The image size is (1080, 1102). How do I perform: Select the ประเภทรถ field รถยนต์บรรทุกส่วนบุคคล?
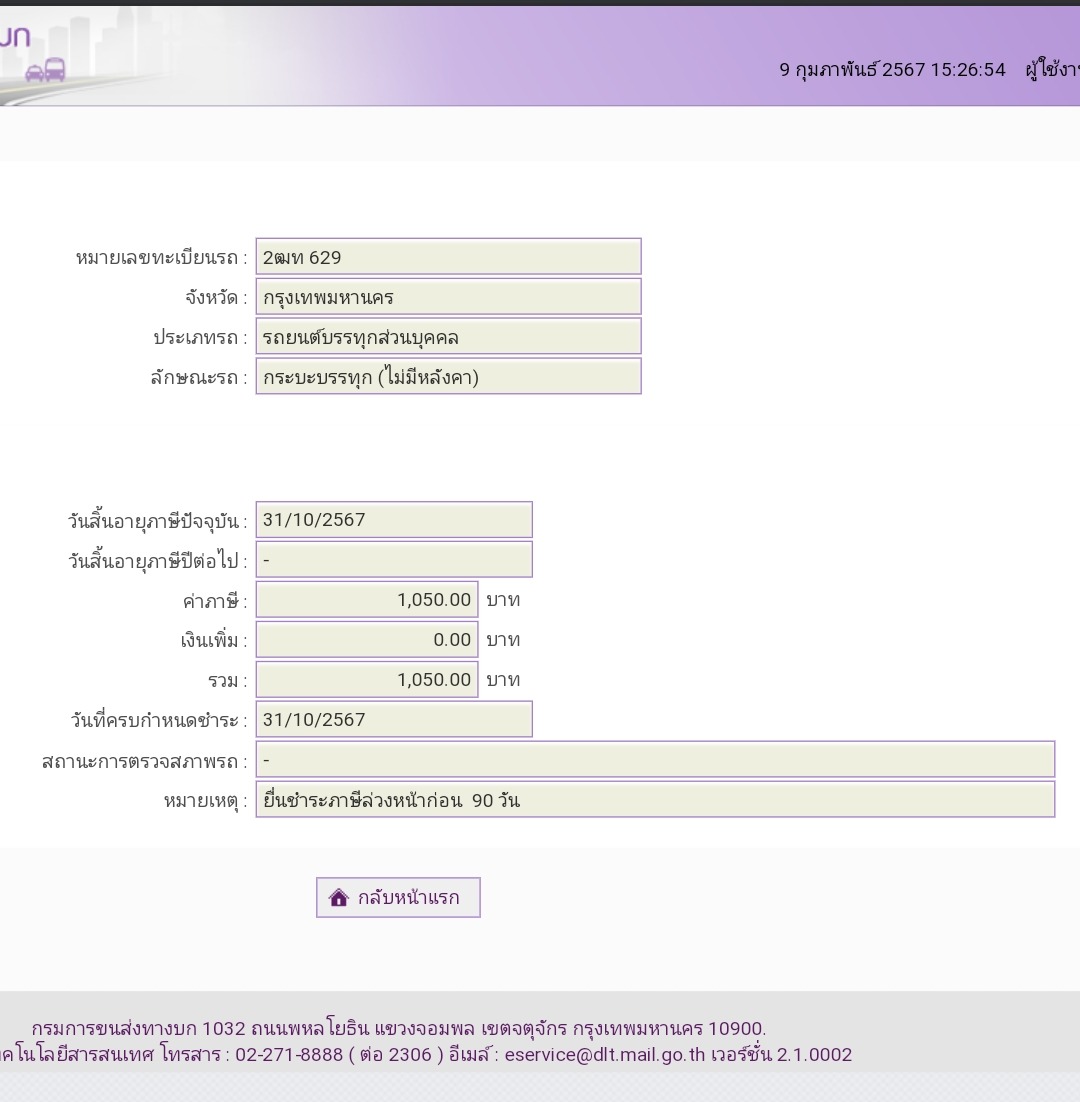pos(448,337)
